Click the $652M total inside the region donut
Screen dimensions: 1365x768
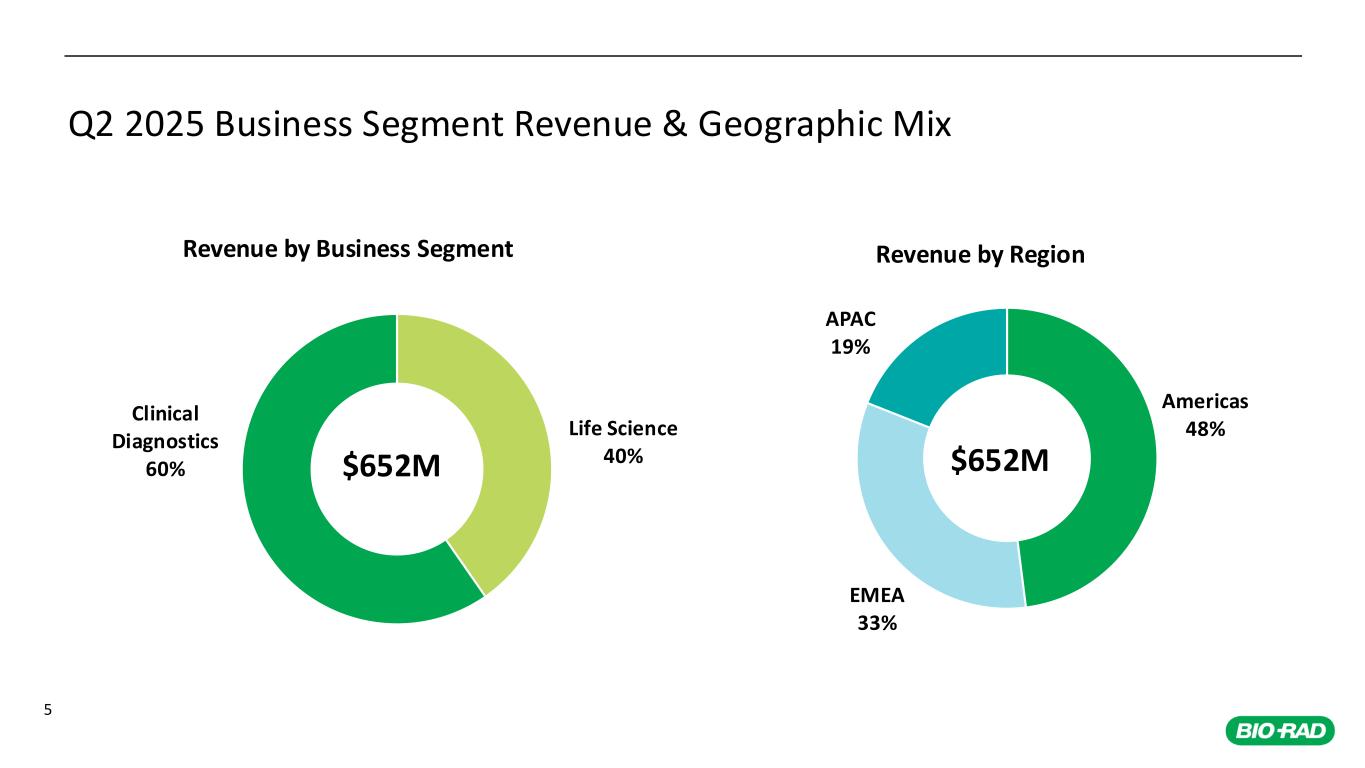(999, 460)
